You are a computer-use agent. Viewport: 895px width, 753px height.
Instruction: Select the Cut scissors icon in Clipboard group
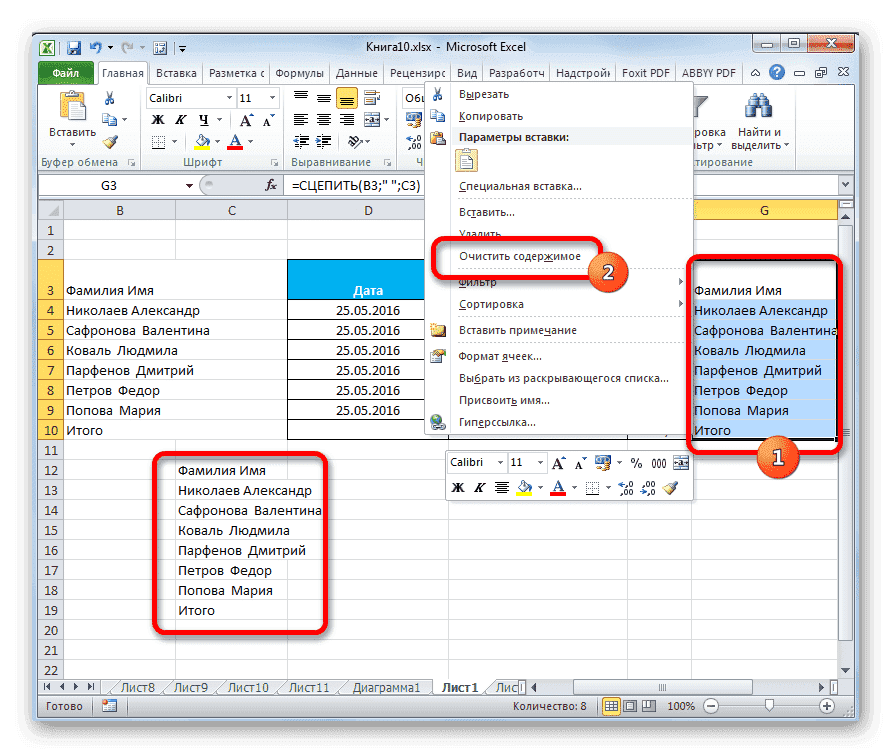coord(110,98)
